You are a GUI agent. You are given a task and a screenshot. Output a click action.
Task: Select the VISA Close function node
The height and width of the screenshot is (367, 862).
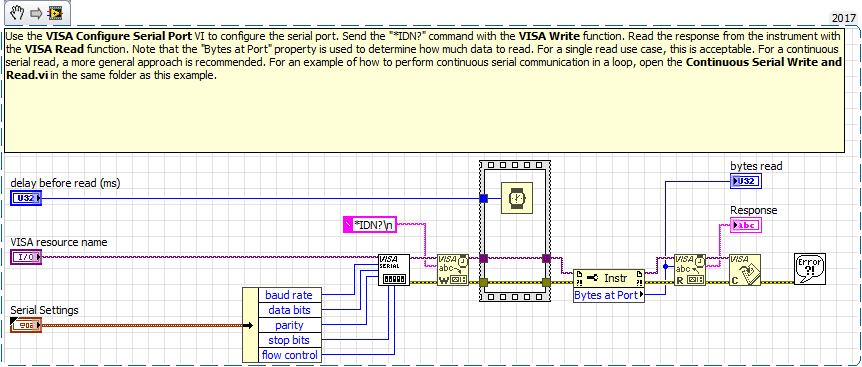click(x=745, y=270)
